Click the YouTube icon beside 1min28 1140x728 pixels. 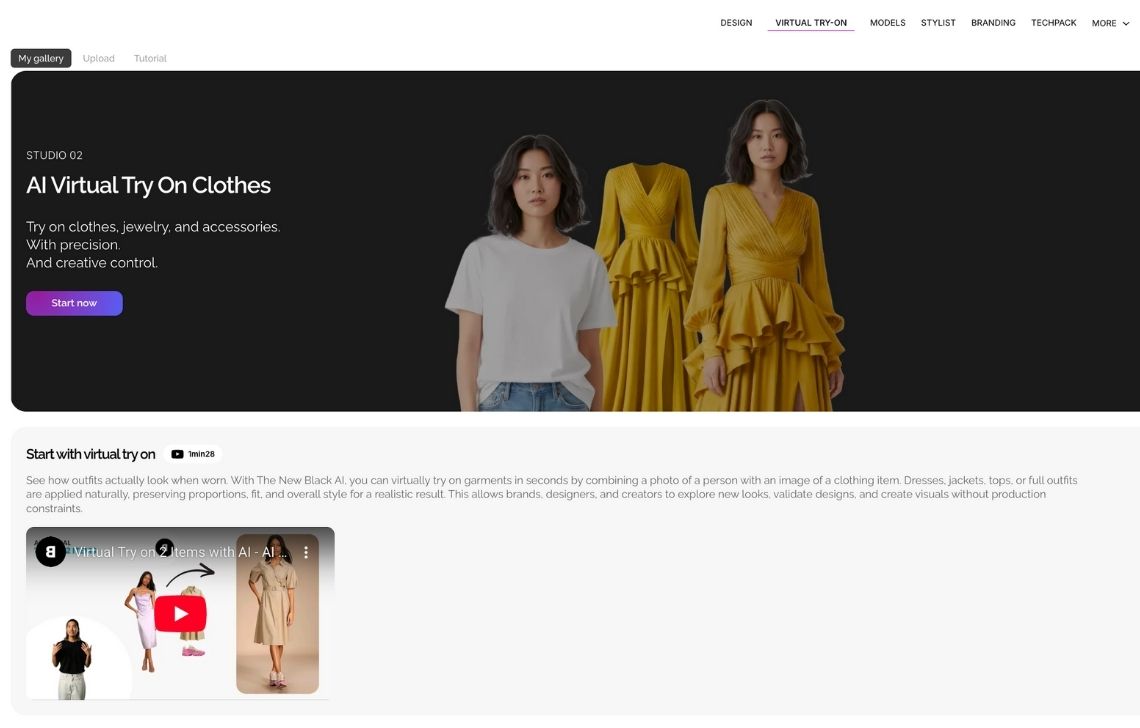click(177, 454)
